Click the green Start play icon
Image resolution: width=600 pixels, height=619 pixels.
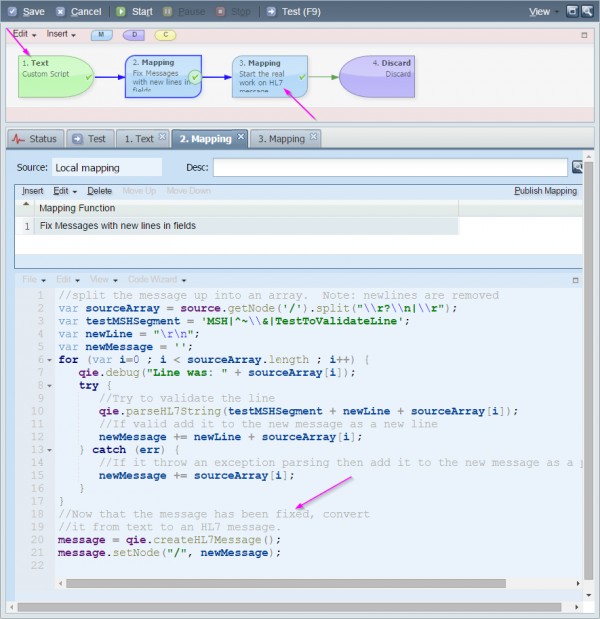point(121,11)
